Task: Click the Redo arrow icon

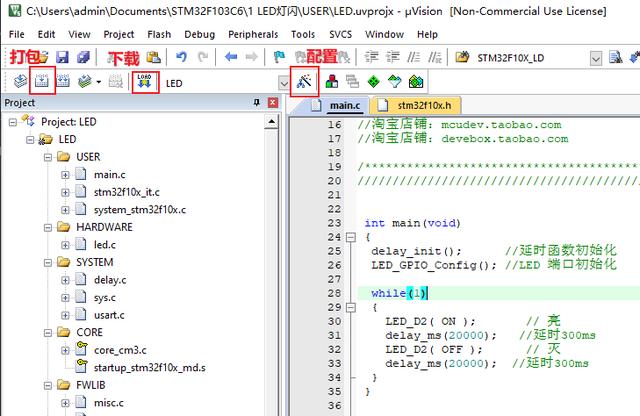Action: (x=203, y=57)
